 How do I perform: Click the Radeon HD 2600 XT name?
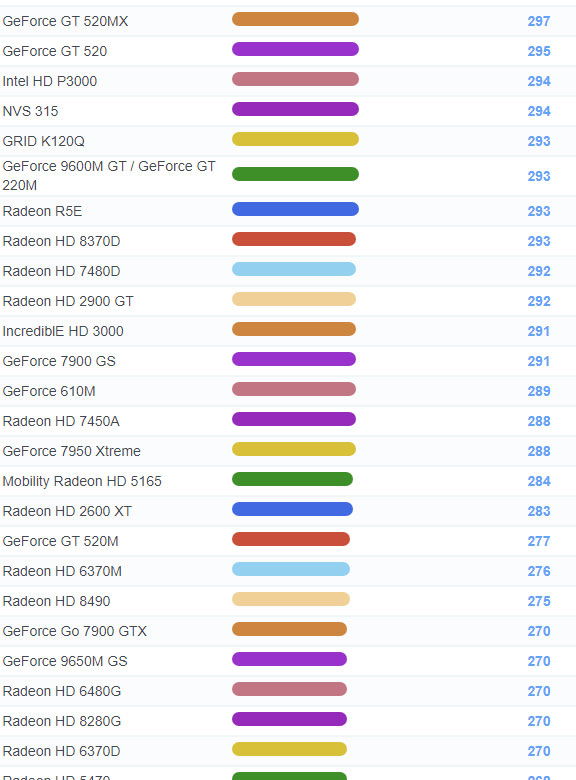(x=67, y=511)
